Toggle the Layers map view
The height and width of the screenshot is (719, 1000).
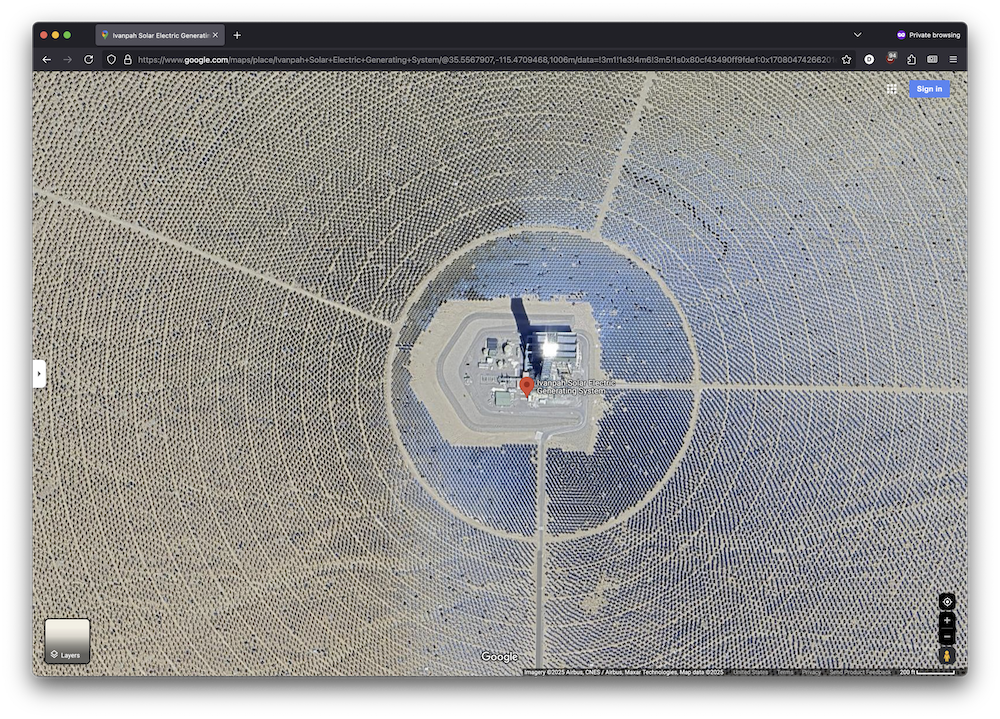pyautogui.click(x=67, y=641)
